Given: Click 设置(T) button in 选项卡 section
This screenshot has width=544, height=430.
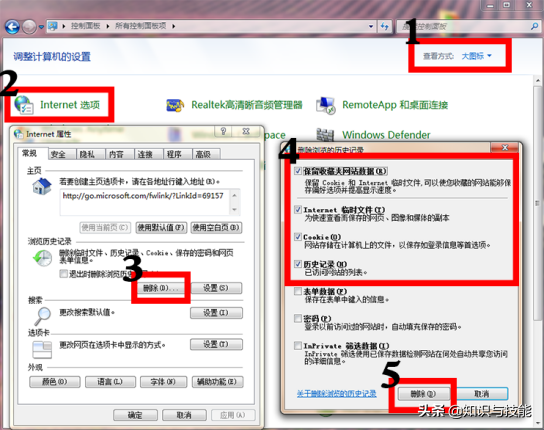Looking at the screenshot, I should pyautogui.click(x=216, y=345).
